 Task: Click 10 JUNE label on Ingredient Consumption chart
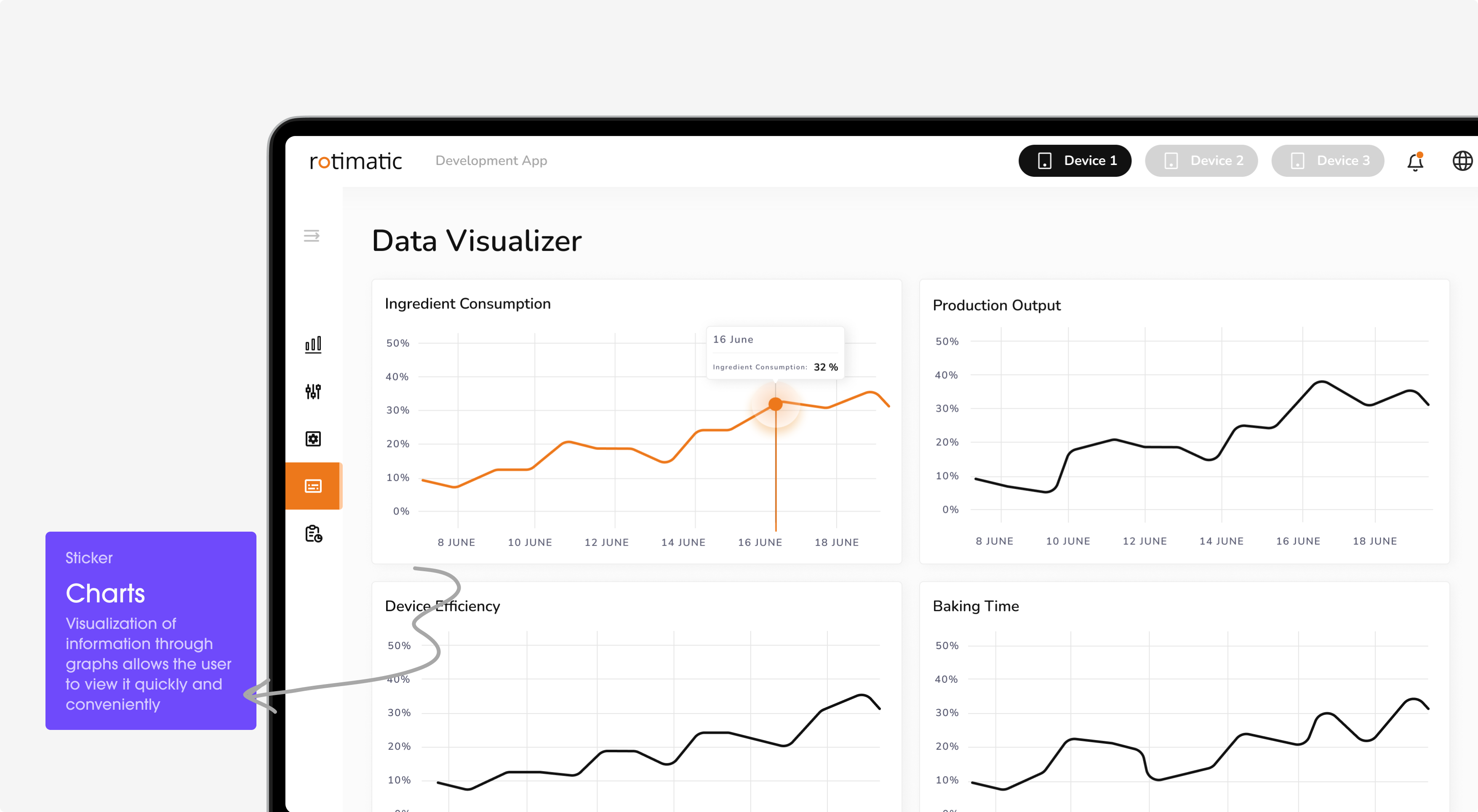tap(530, 543)
